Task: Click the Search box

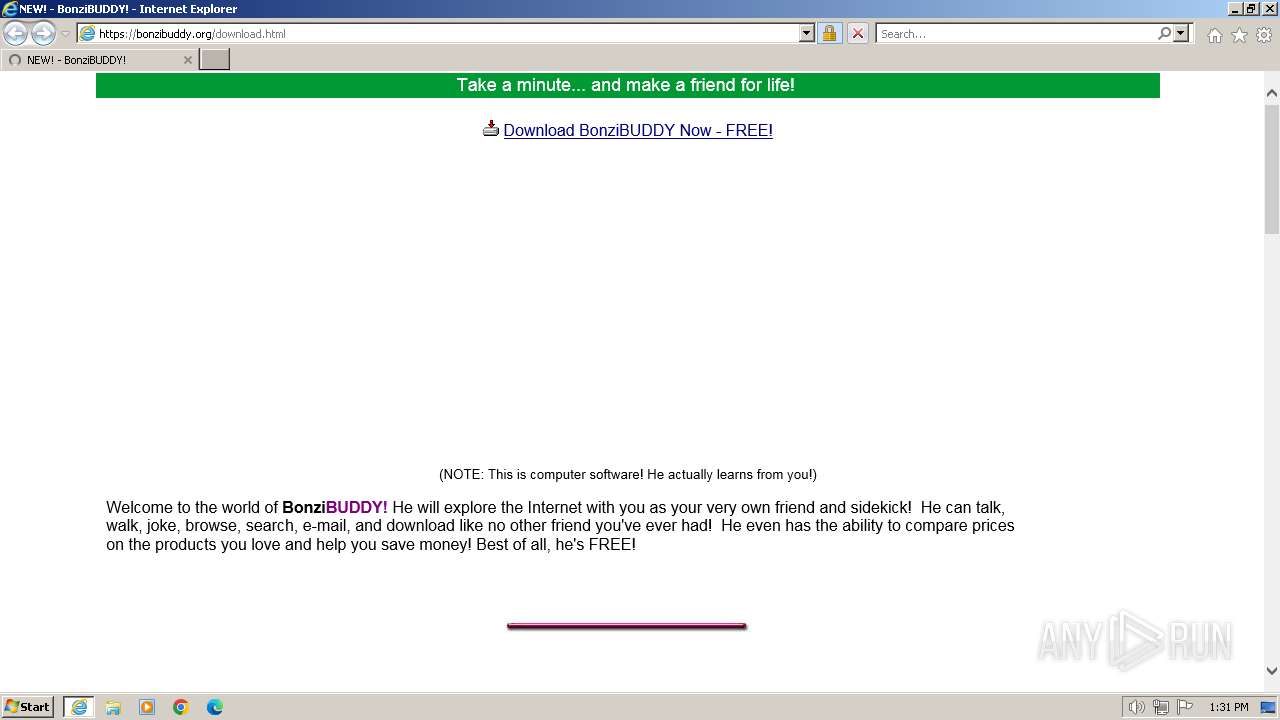Action: [x=1016, y=33]
